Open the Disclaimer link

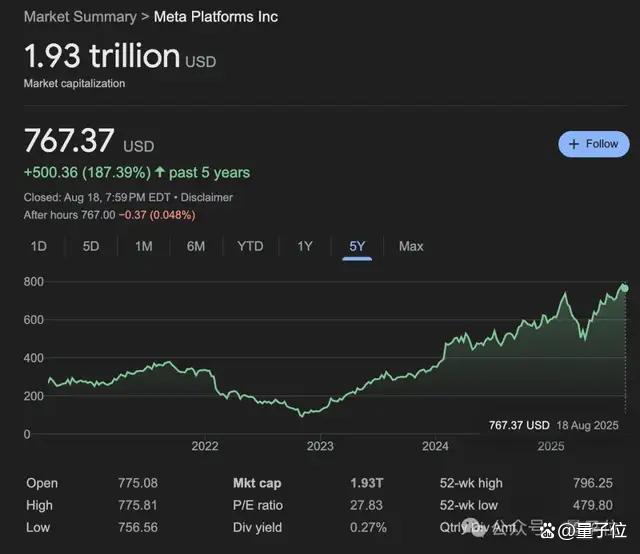[207, 198]
